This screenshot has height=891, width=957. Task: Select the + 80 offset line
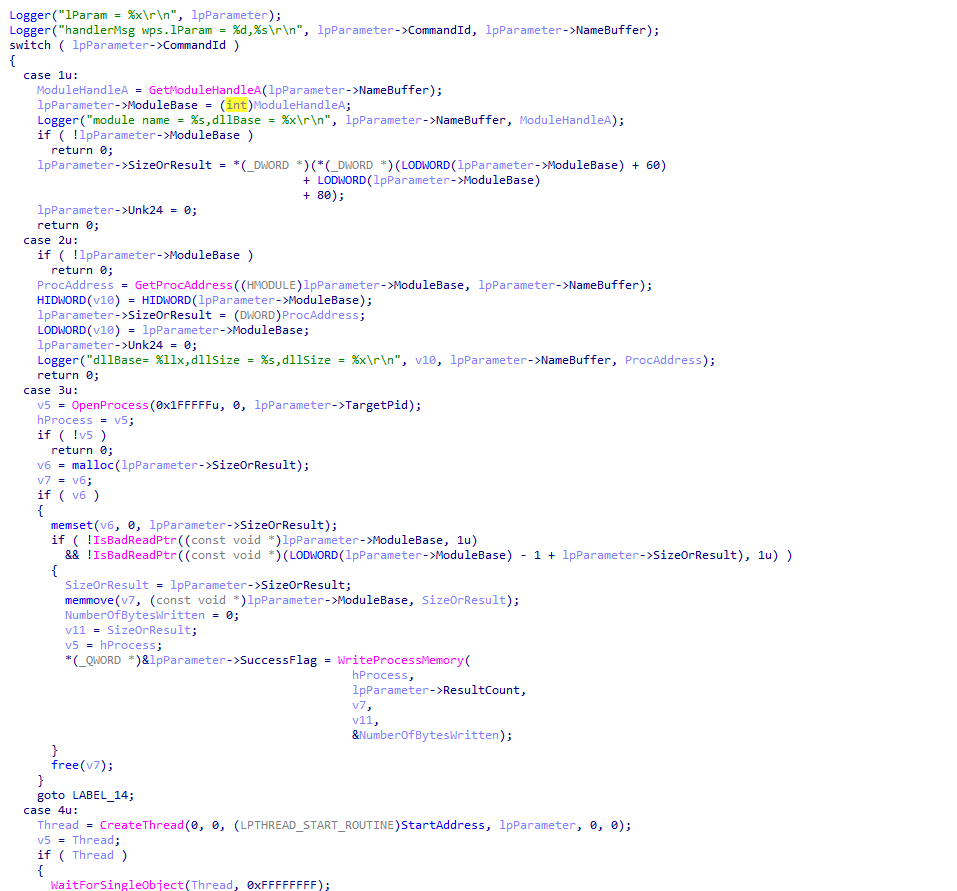pyautogui.click(x=323, y=195)
